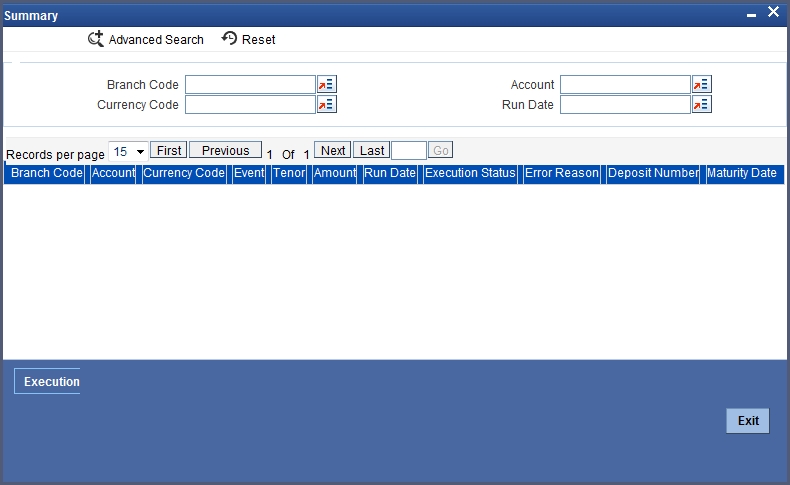
Task: Focus the Currency Code input field
Action: [250, 104]
